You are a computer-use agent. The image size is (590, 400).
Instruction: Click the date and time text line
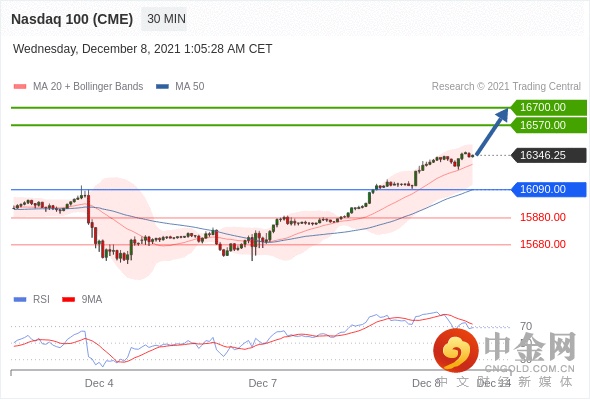tap(142, 49)
